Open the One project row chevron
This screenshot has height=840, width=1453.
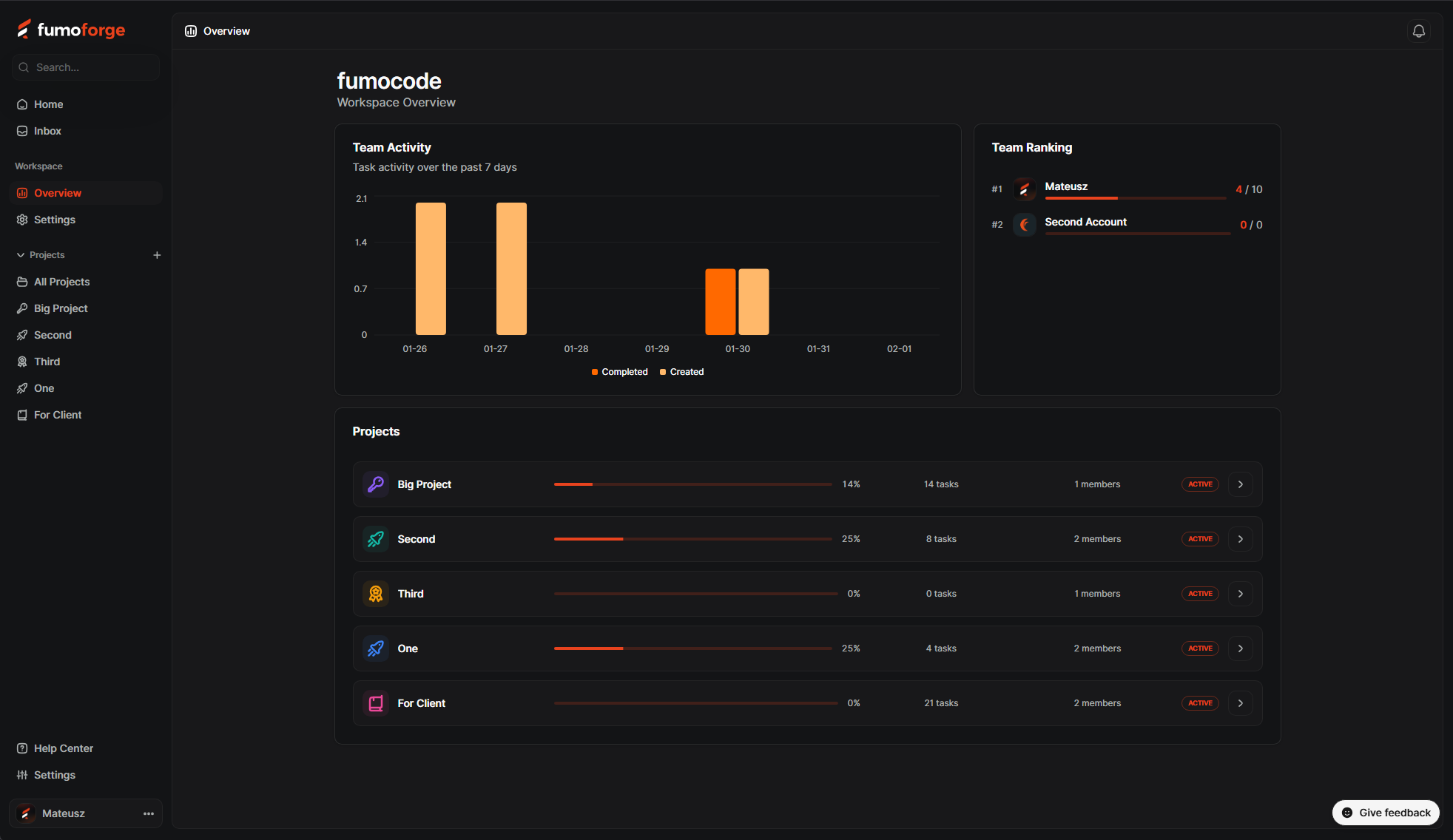(1240, 648)
